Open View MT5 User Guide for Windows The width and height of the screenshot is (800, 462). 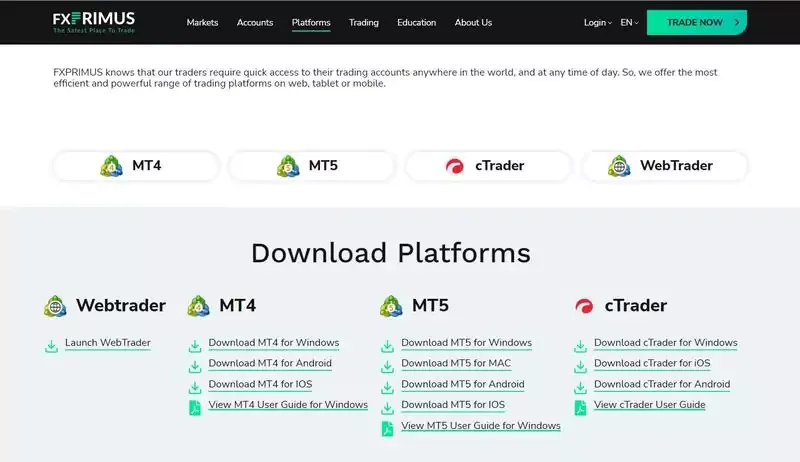pos(481,425)
